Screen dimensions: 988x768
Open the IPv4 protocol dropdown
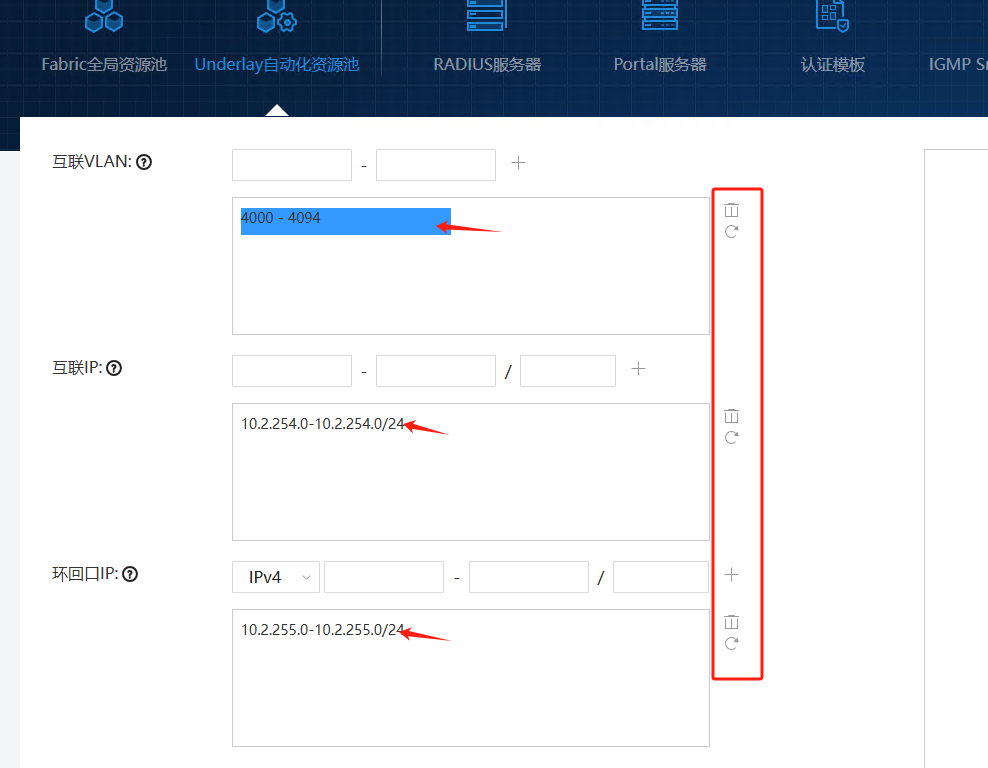click(276, 577)
